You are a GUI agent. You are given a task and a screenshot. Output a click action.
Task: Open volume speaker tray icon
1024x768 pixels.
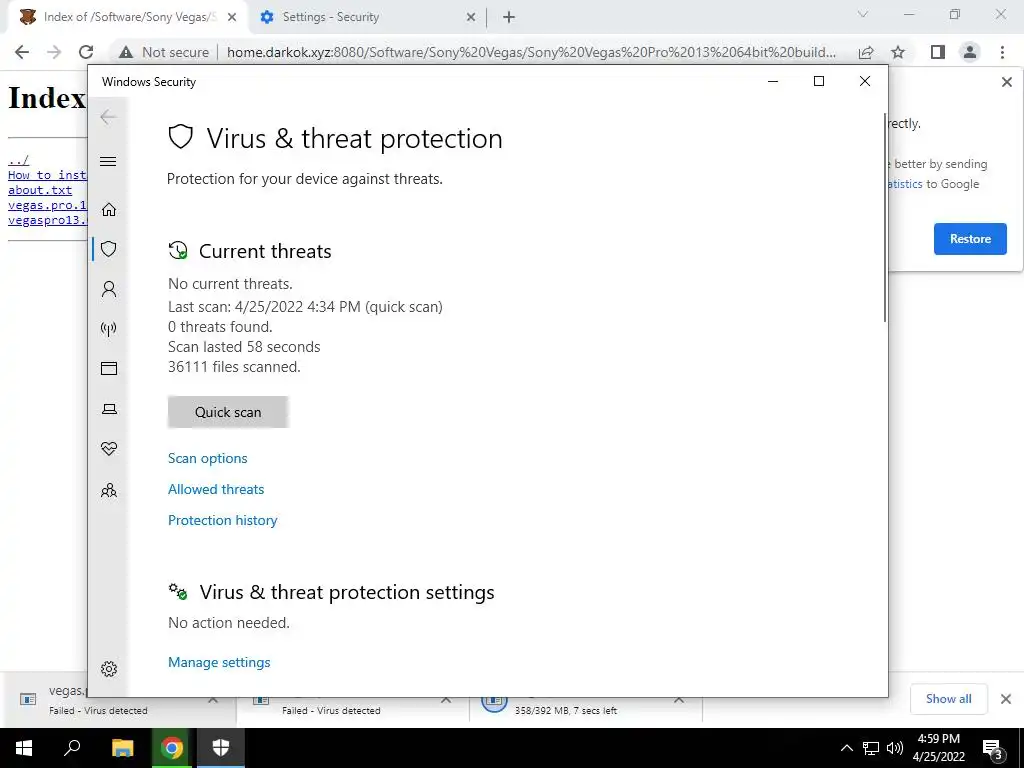coord(895,748)
